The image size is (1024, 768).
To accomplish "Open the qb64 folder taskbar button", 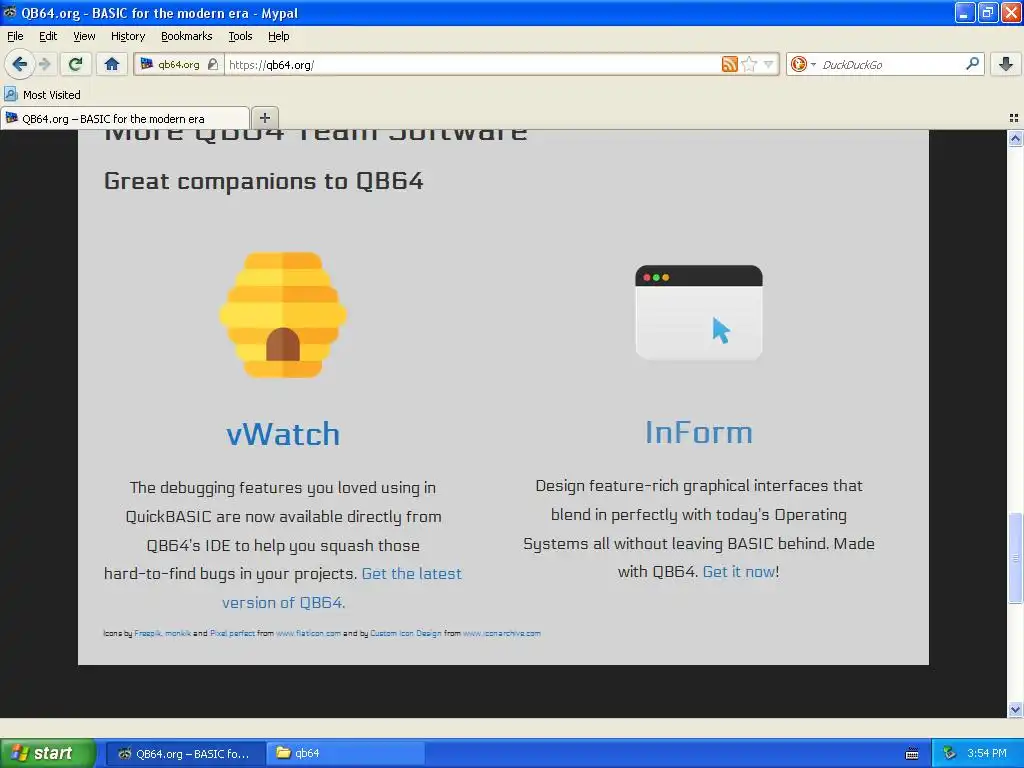I will [345, 754].
